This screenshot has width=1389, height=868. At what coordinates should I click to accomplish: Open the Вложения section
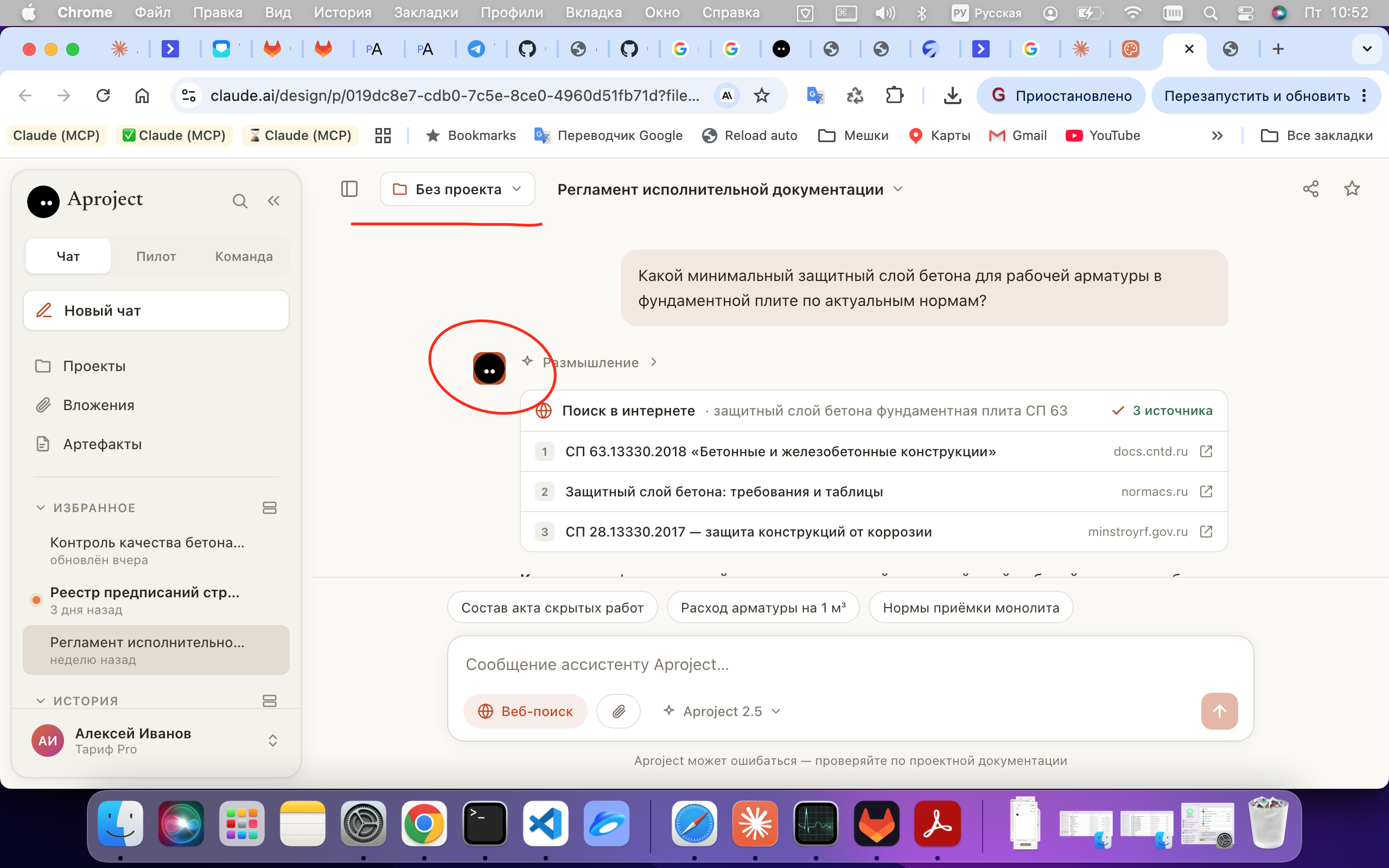coord(156,405)
